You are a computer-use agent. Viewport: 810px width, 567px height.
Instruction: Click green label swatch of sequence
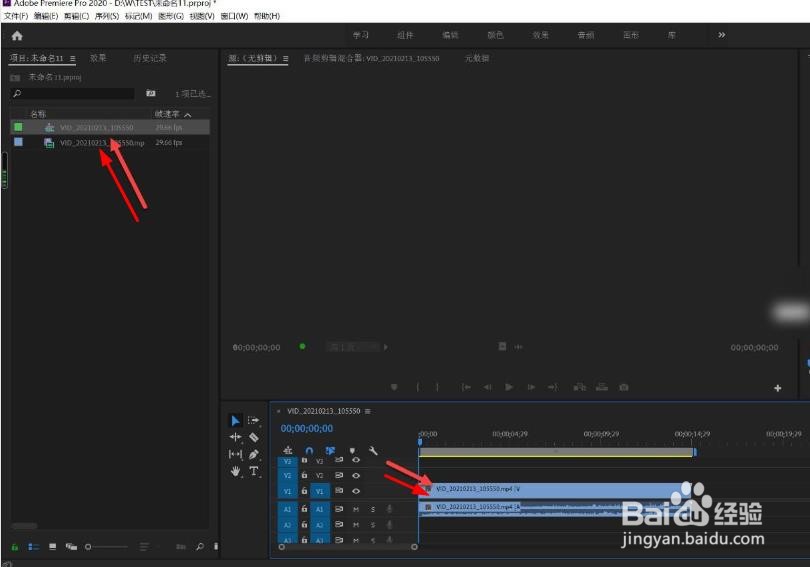[x=18, y=127]
